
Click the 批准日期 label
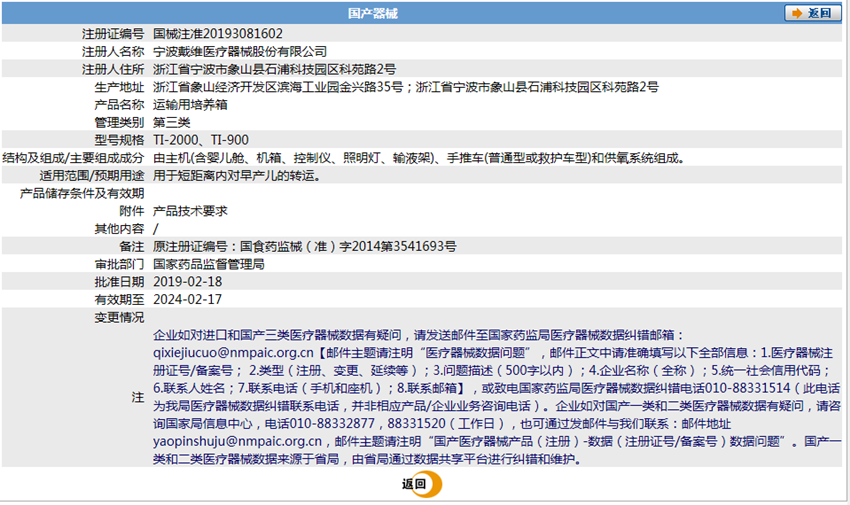coord(119,282)
